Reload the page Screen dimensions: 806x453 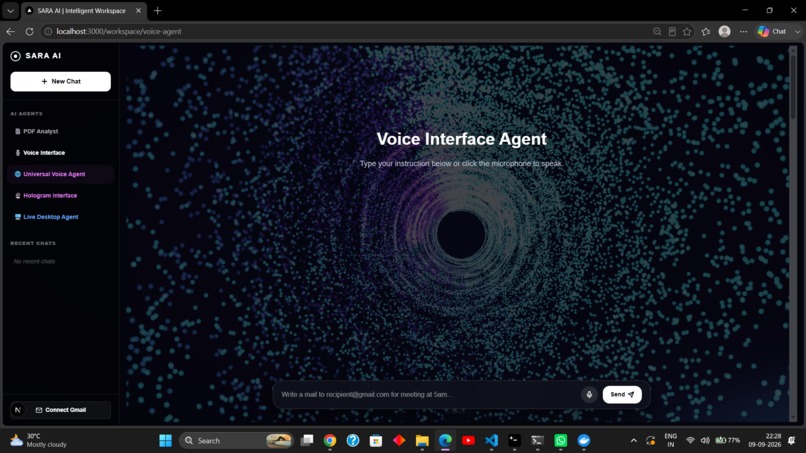pos(29,31)
